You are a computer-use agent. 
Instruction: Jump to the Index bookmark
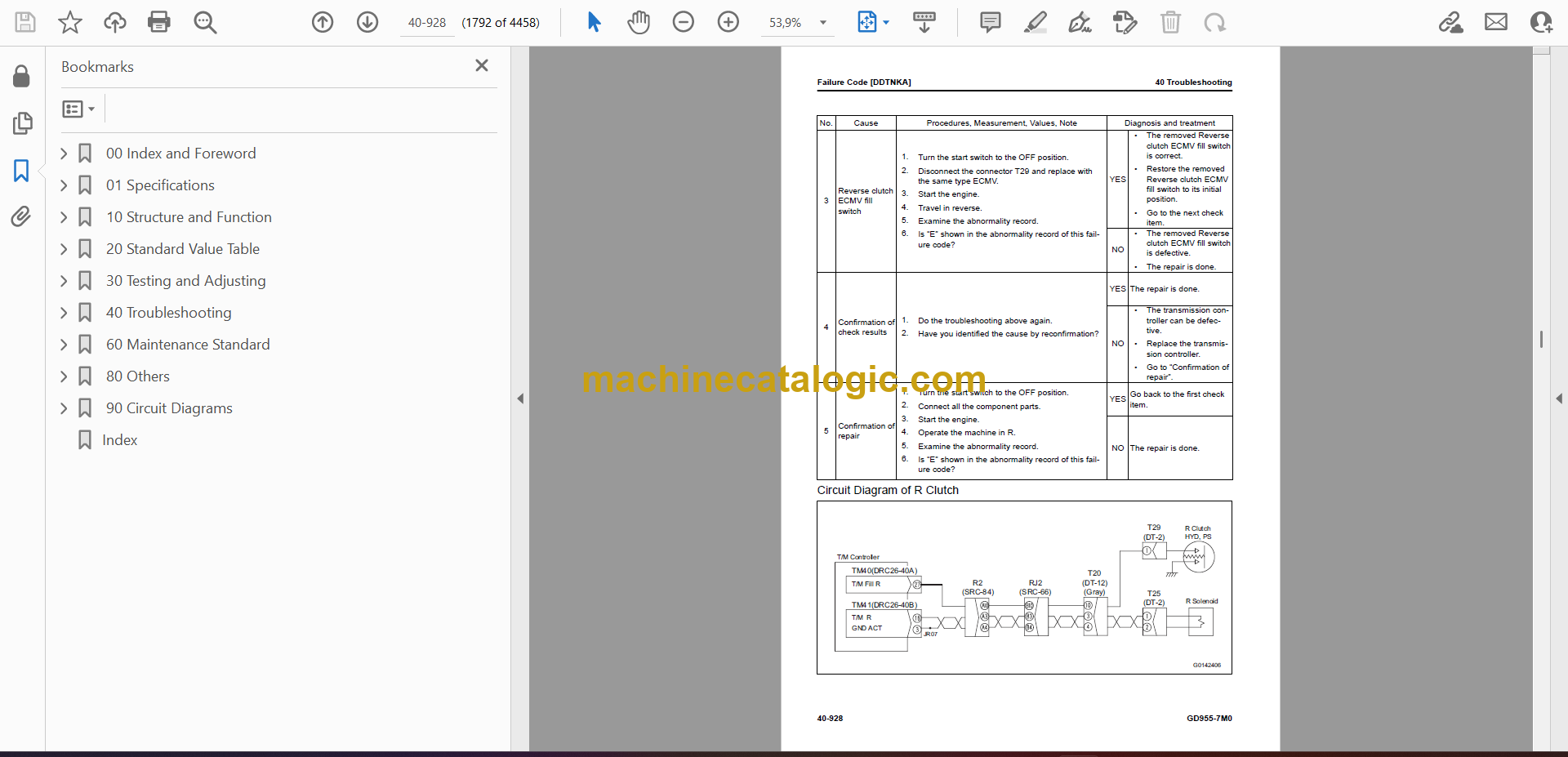(x=120, y=440)
